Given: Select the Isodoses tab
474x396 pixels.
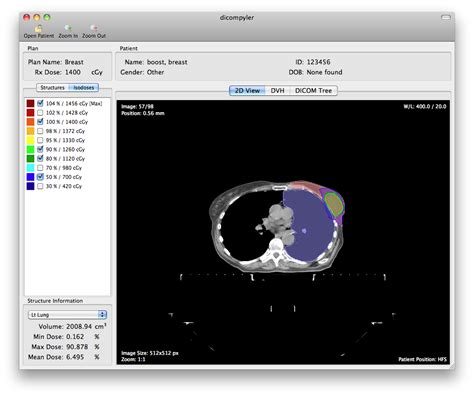Looking at the screenshot, I should click(84, 88).
